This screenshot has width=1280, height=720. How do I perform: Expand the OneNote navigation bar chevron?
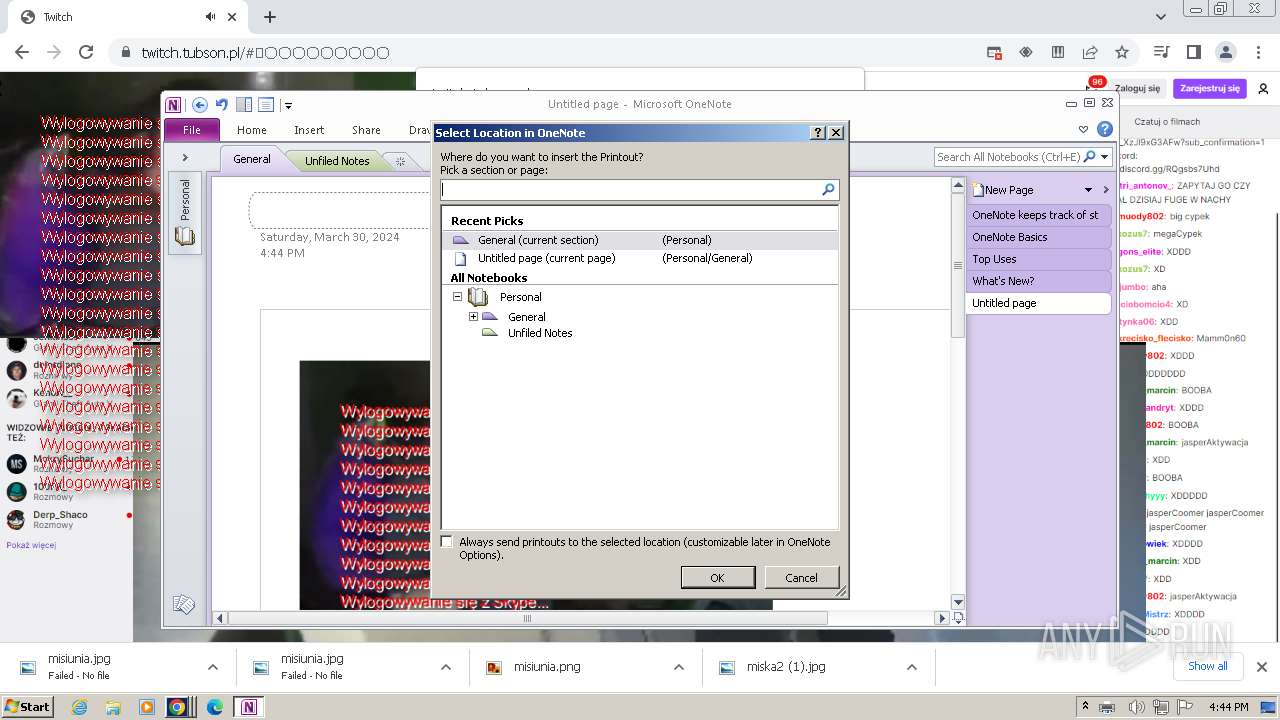coord(185,157)
